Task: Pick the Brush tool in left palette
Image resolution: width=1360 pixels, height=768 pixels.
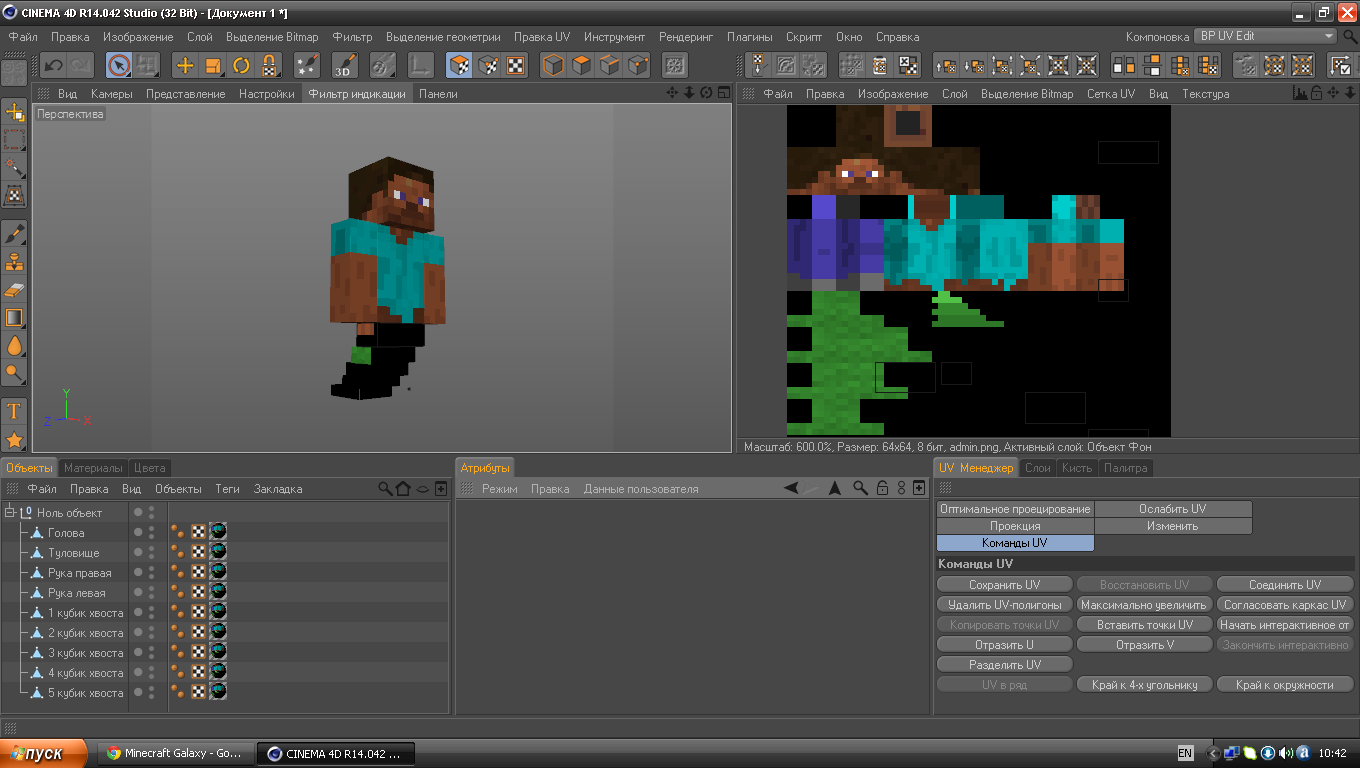Action: pos(15,234)
